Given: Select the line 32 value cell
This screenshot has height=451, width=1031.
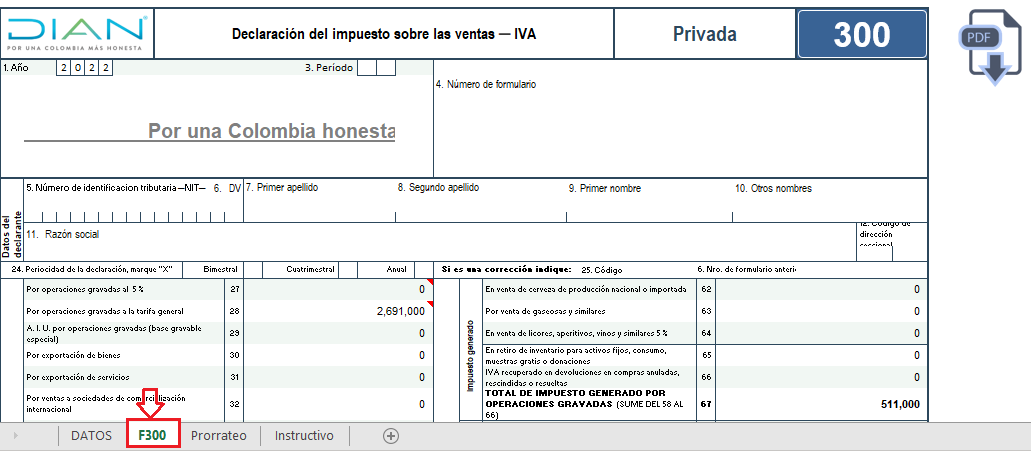Looking at the screenshot, I should pyautogui.click(x=339, y=404).
